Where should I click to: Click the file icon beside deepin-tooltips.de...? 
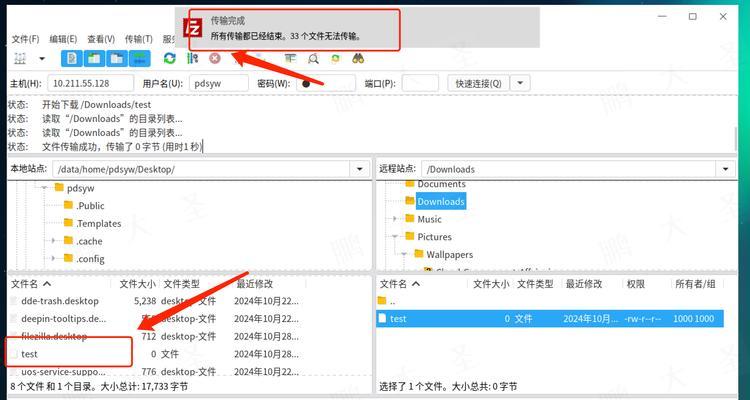tap(13, 319)
